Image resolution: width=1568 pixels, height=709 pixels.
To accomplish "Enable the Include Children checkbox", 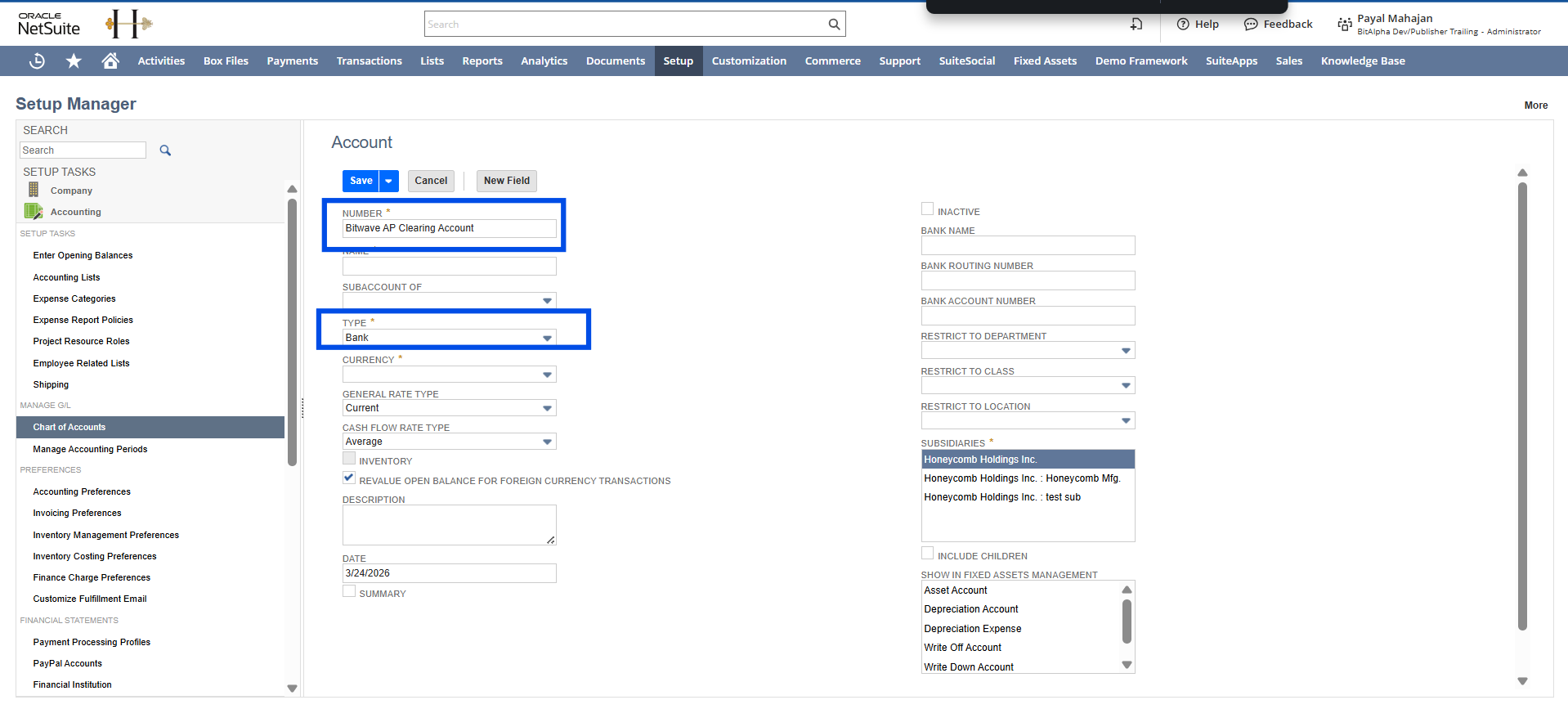I will (x=927, y=554).
